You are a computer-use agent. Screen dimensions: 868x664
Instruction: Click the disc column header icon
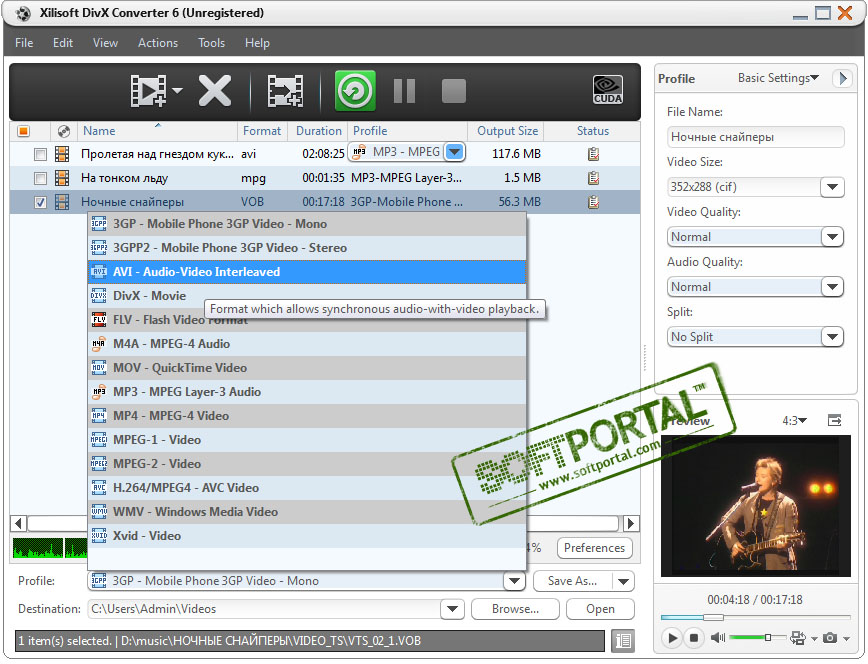pyautogui.click(x=64, y=131)
